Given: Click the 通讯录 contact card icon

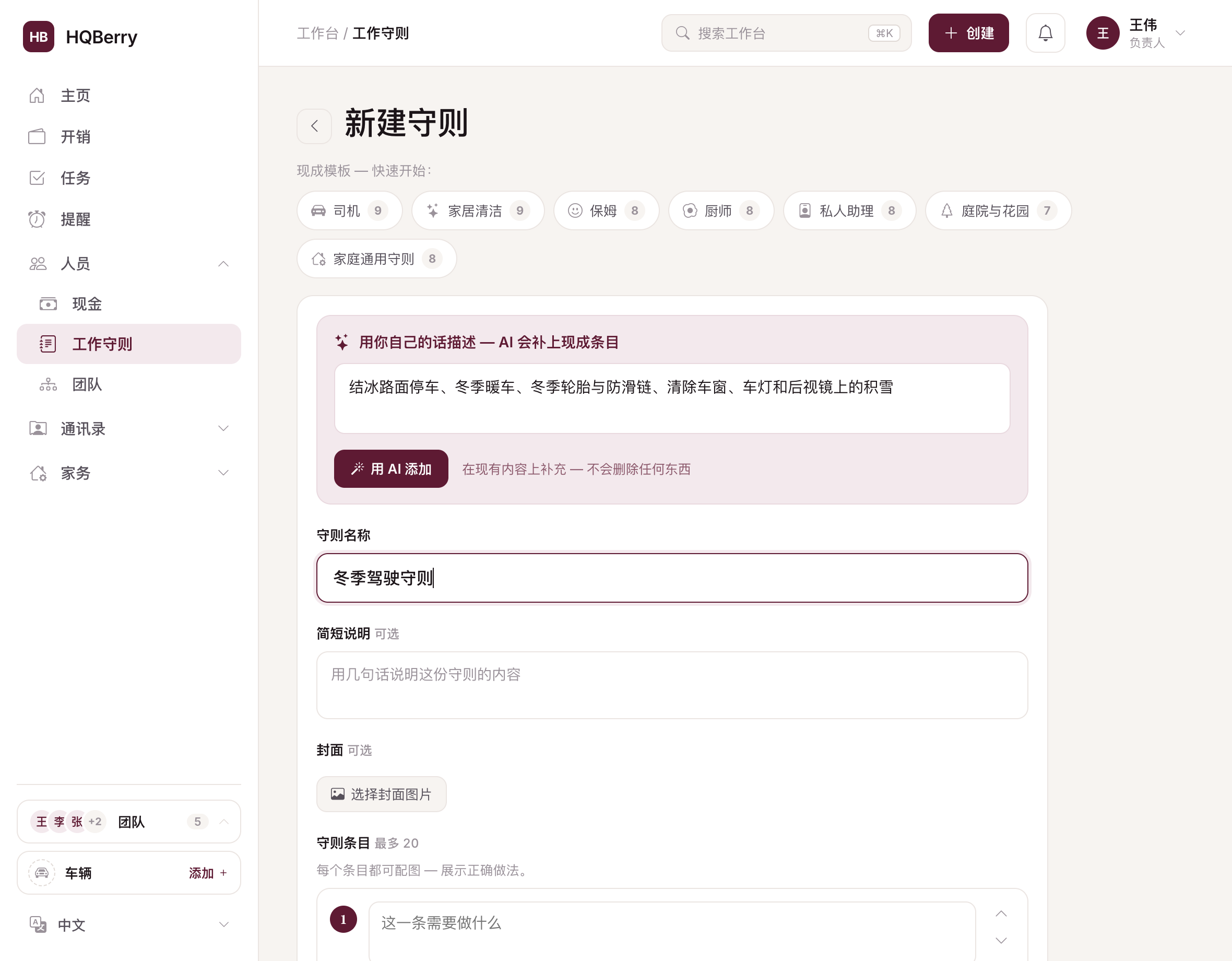Looking at the screenshot, I should tap(38, 428).
